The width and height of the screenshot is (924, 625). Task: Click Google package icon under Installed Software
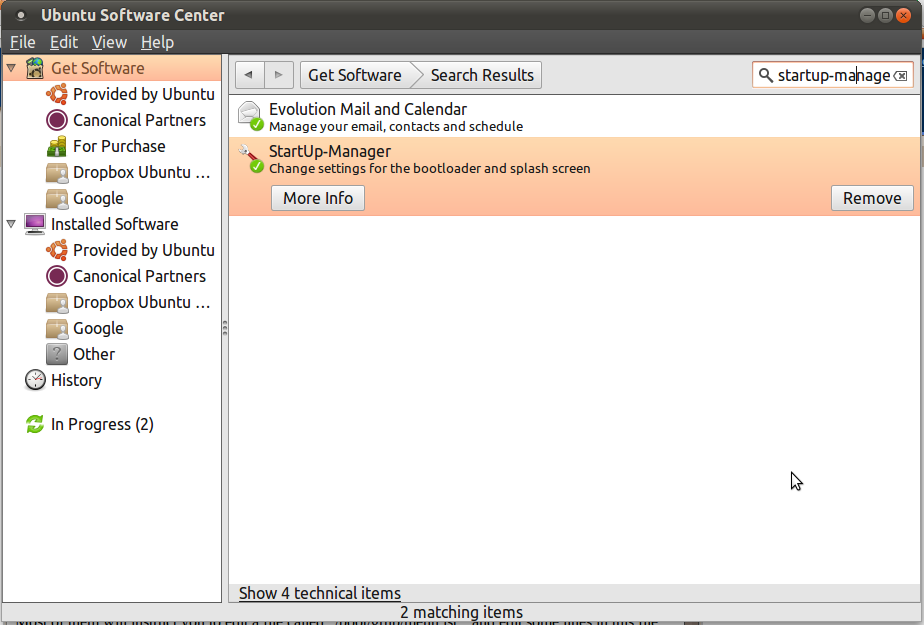57,328
